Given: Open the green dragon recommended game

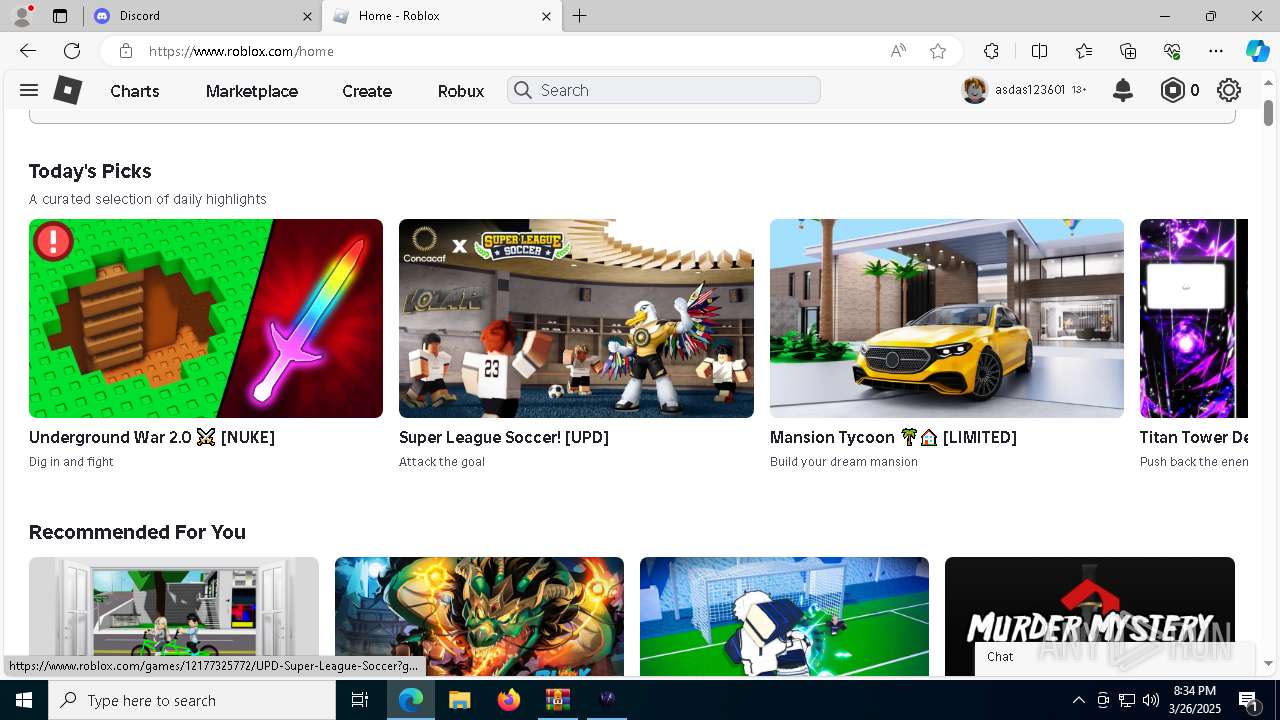Looking at the screenshot, I should coord(479,616).
